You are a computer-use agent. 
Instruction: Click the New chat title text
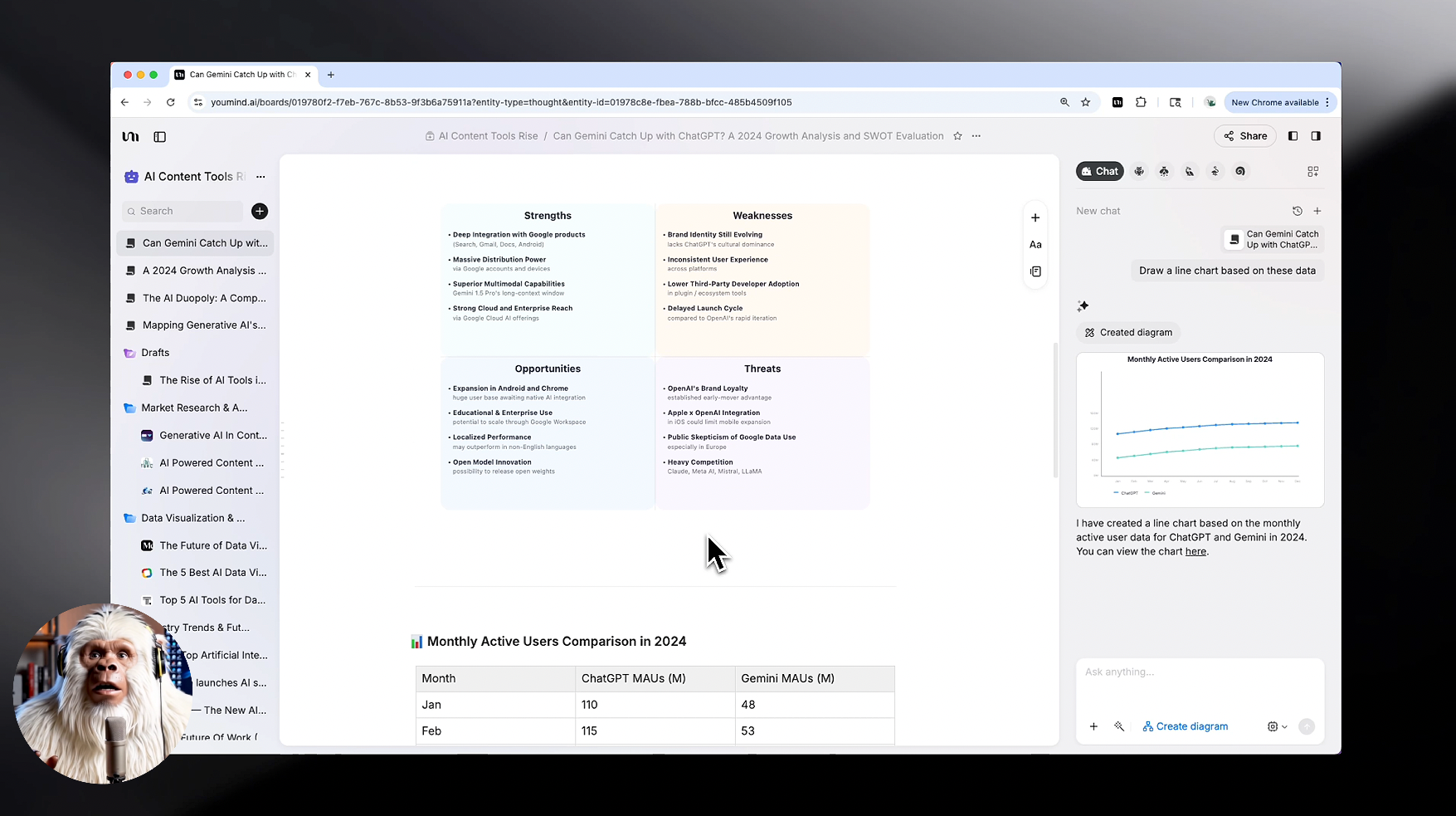coord(1098,211)
